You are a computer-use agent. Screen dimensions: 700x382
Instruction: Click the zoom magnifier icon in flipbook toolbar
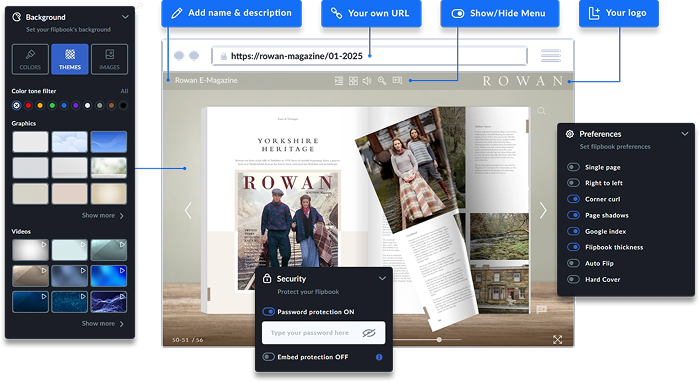[x=382, y=81]
